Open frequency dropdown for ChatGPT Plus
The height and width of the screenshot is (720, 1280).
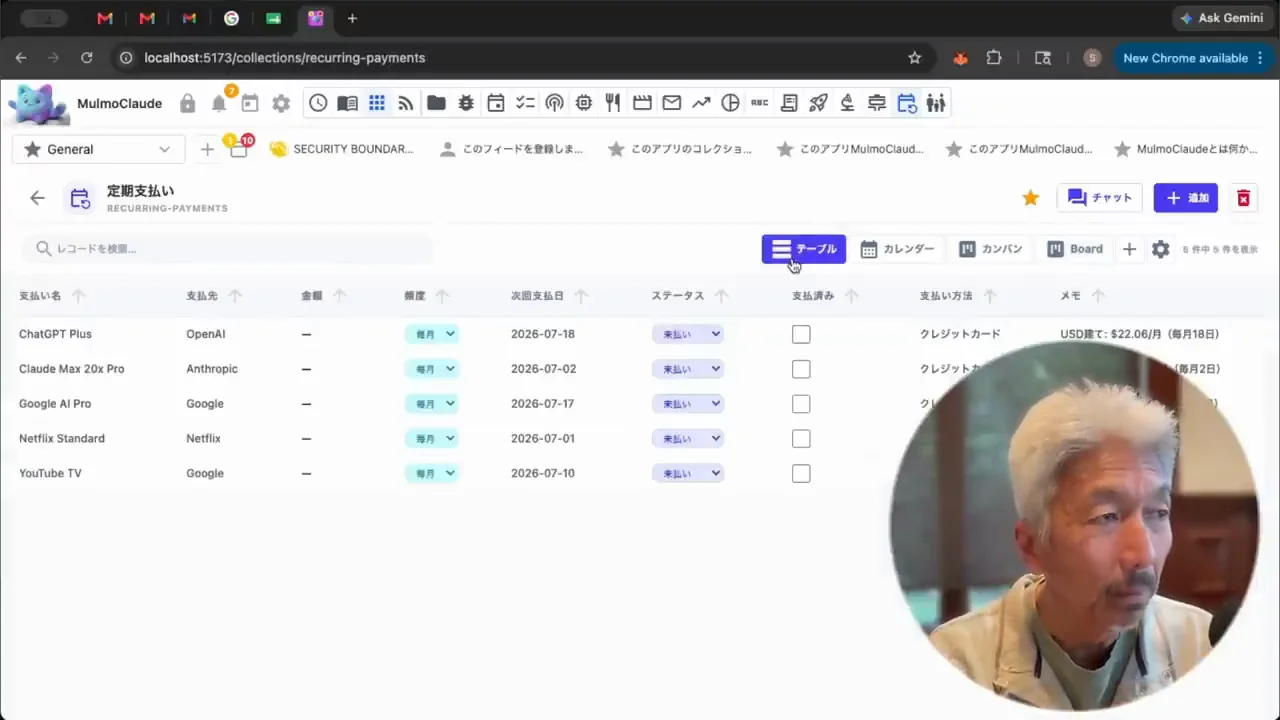432,334
